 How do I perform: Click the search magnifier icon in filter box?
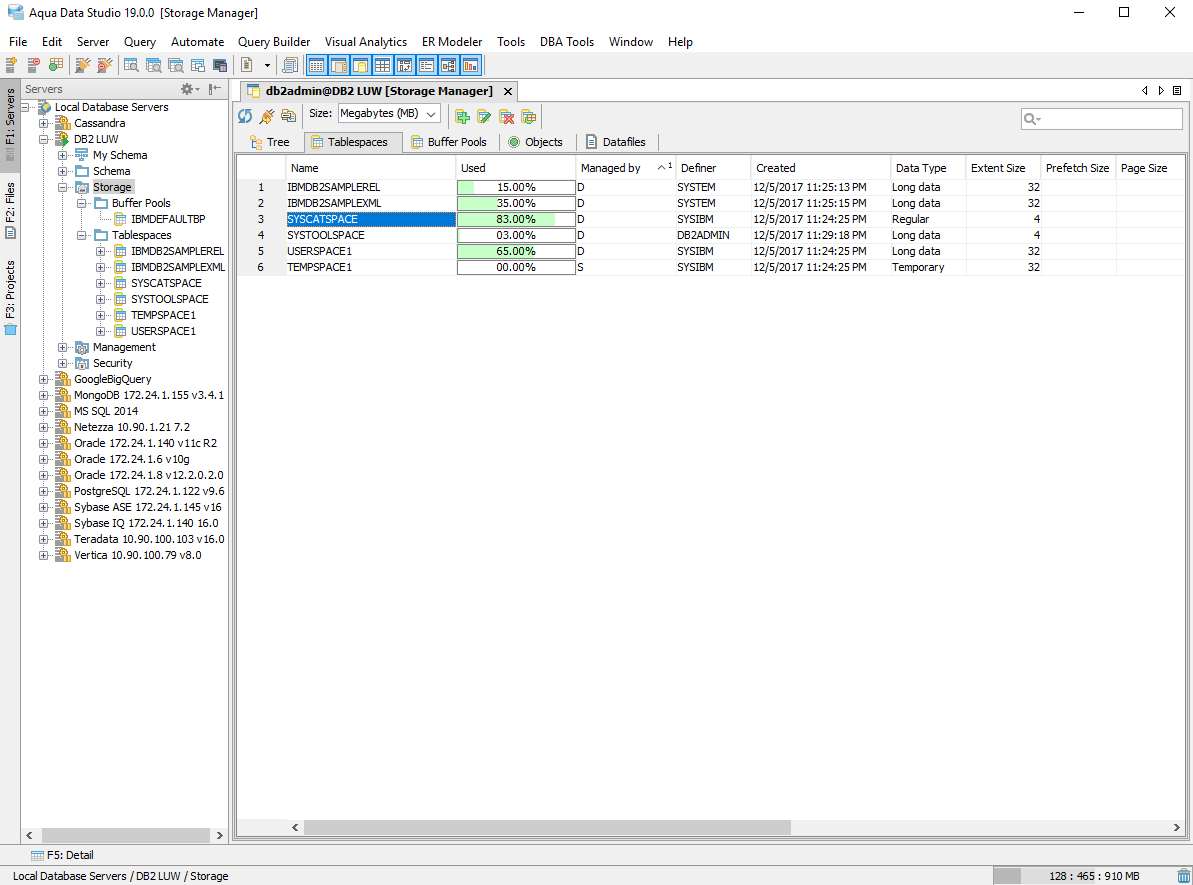pyautogui.click(x=1032, y=119)
